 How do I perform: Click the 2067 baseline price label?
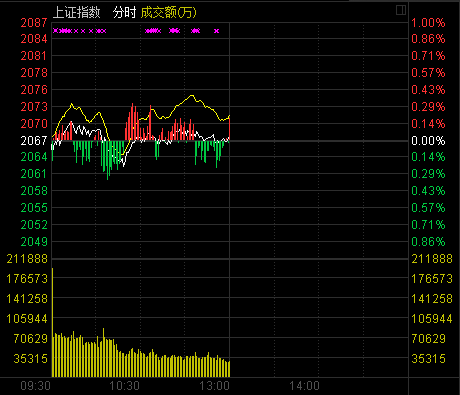coord(34,141)
